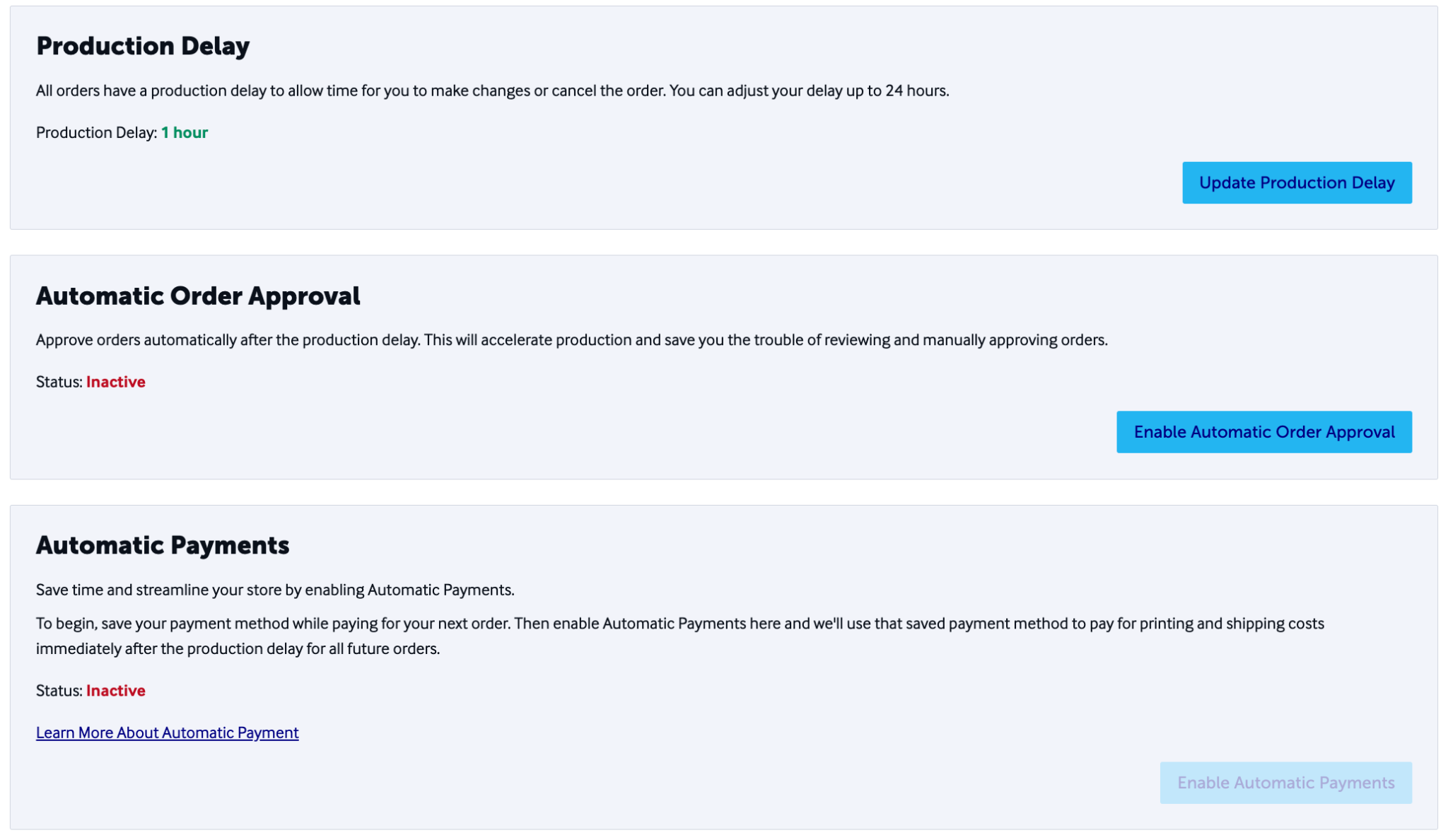Click the "immediately after the production delay" line

point(238,649)
